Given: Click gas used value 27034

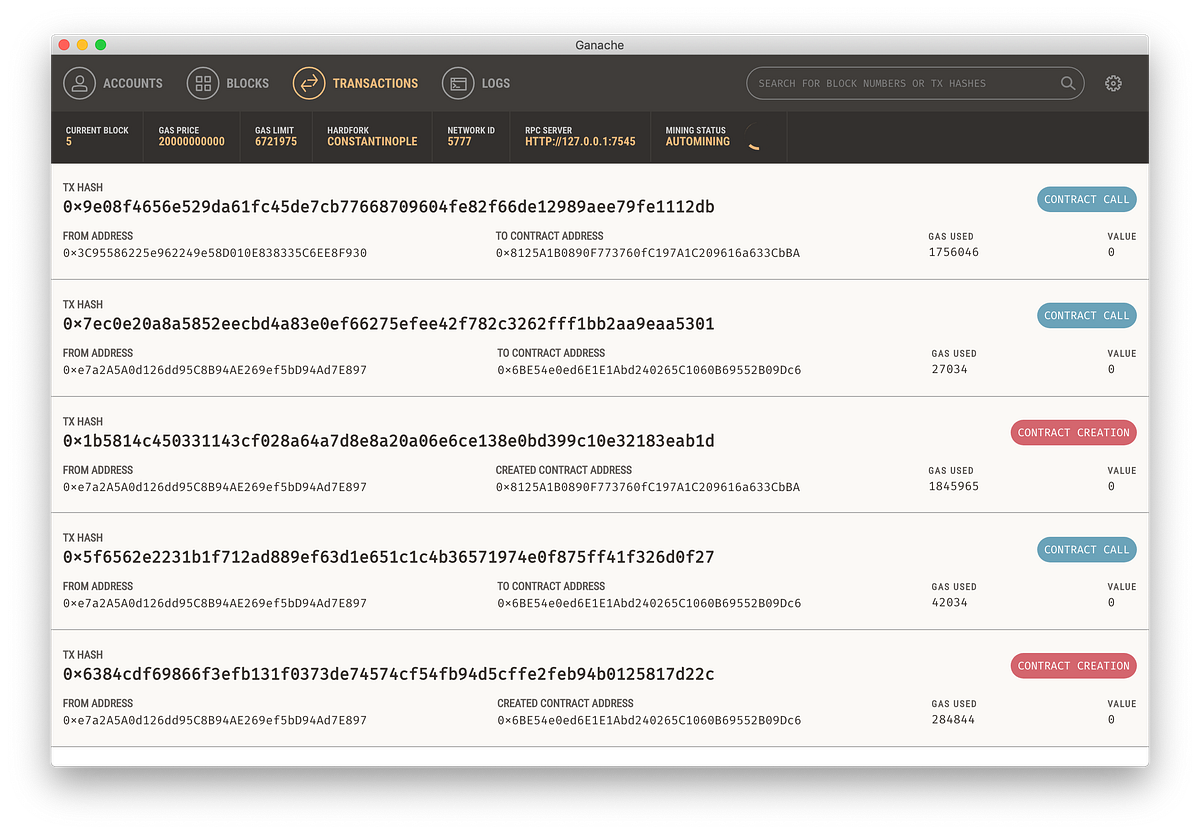Looking at the screenshot, I should [x=950, y=370].
